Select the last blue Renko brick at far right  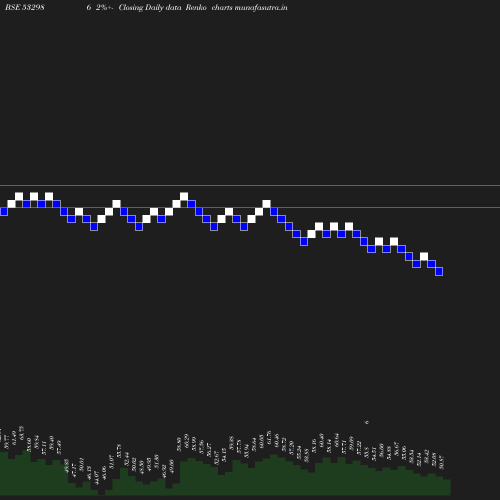tap(439, 271)
